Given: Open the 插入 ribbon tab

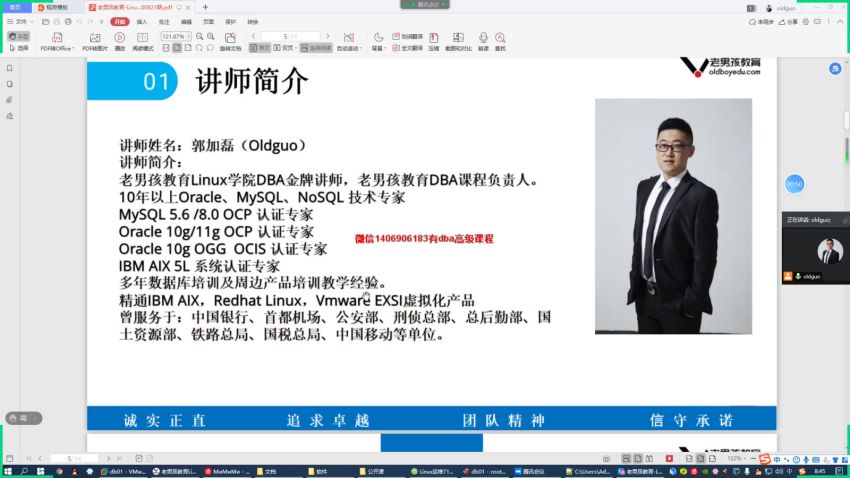Looking at the screenshot, I should pos(142,22).
